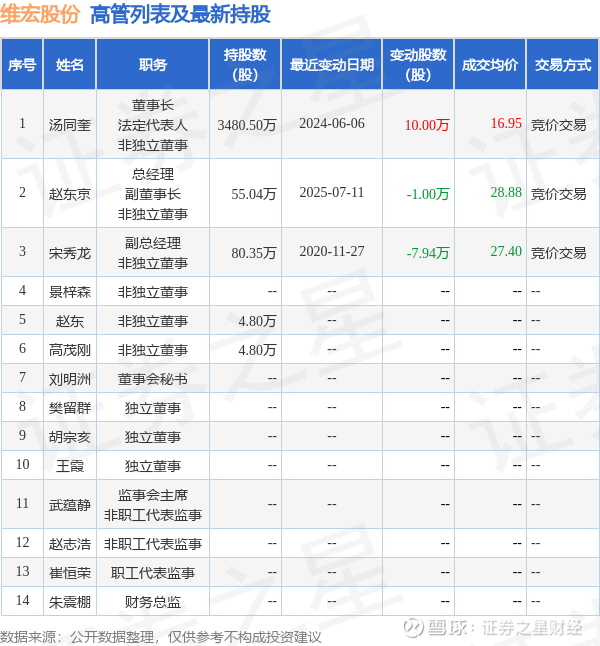This screenshot has height=646, width=600.
Task: Select the name 宋秀龙
Action: (70, 253)
